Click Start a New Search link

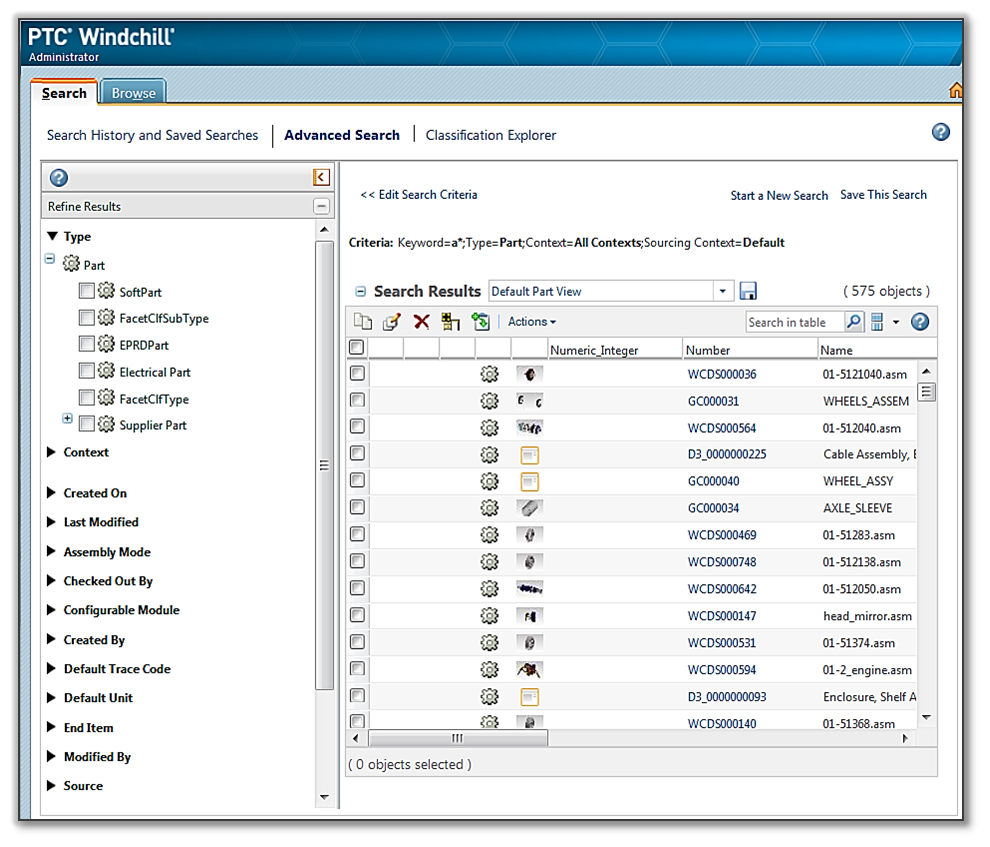779,196
